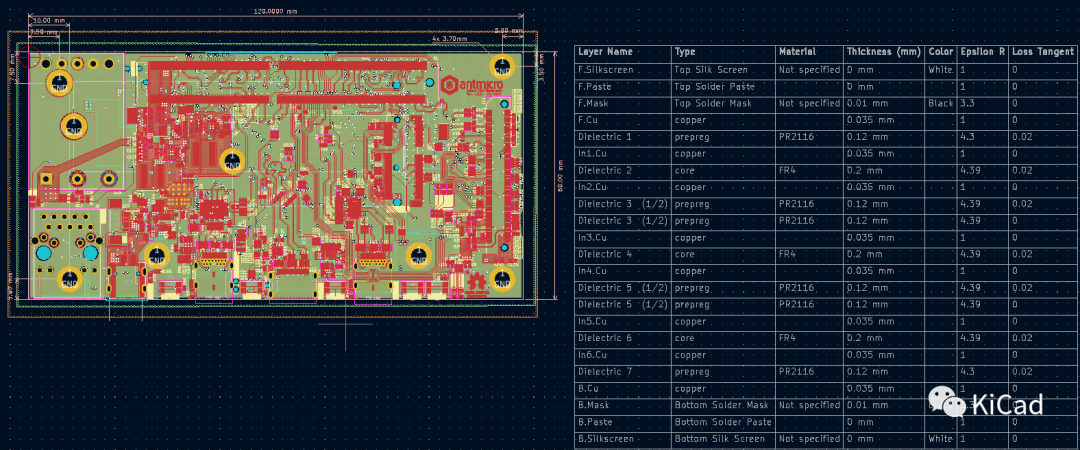Click the antmicro logo on the PCB
This screenshot has height=450, width=1080.
pyautogui.click(x=472, y=86)
